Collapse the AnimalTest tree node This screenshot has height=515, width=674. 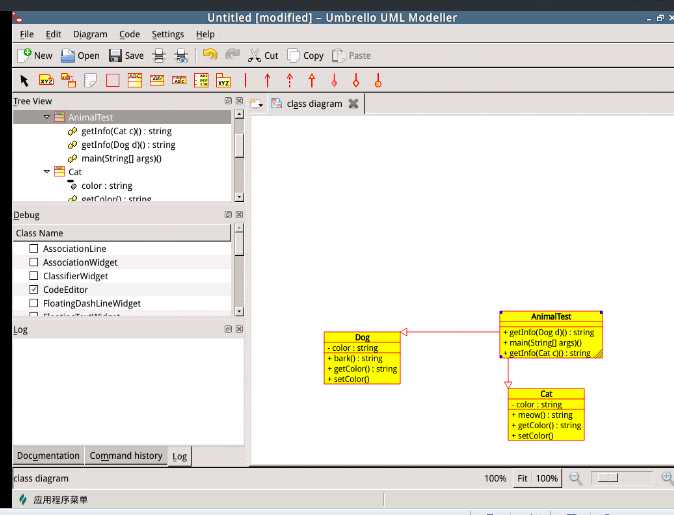[x=46, y=117]
